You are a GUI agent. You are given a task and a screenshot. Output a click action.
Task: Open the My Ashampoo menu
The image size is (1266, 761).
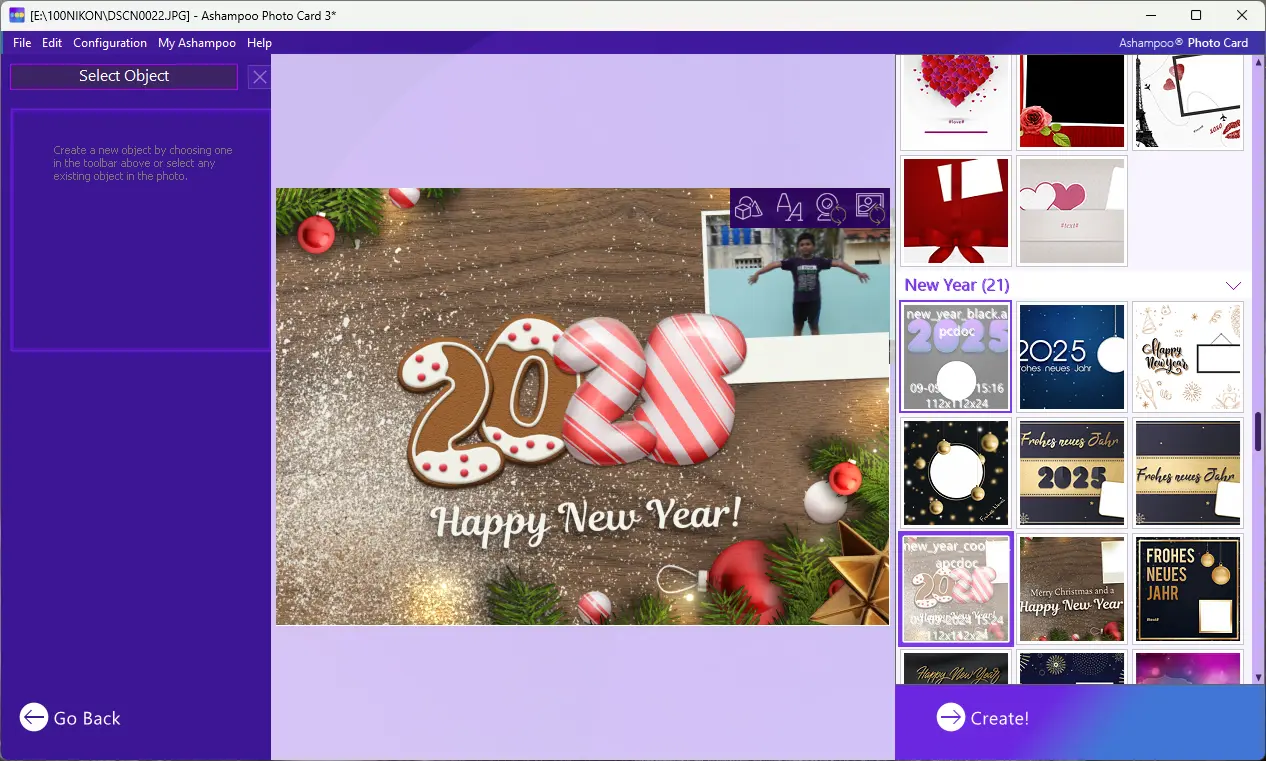197,43
